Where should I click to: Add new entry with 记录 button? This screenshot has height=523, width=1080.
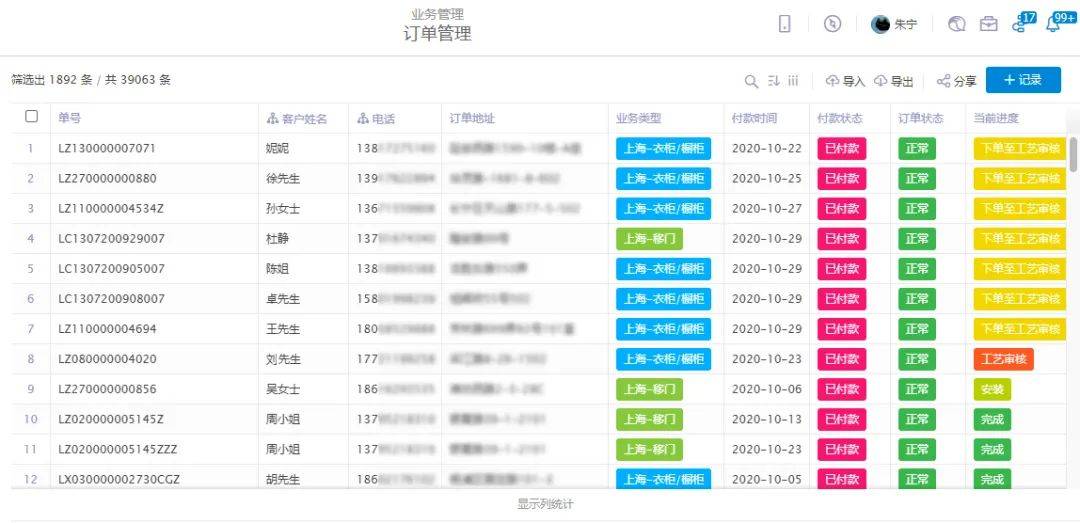click(1022, 80)
